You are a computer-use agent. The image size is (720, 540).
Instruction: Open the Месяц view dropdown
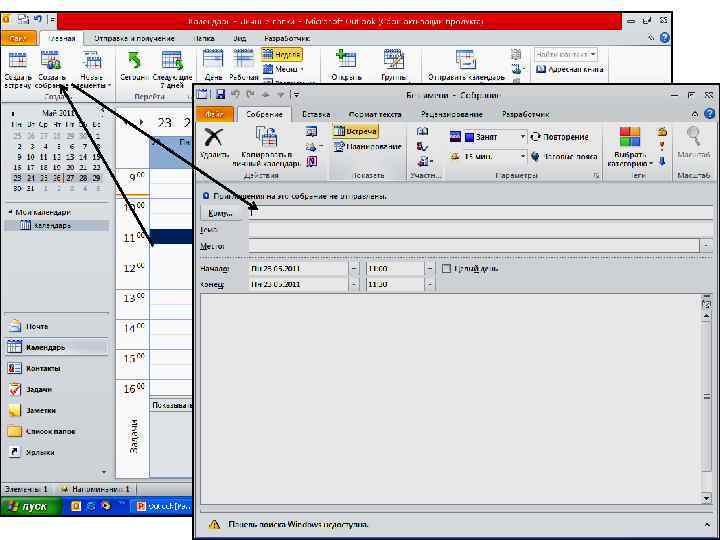[x=284, y=69]
